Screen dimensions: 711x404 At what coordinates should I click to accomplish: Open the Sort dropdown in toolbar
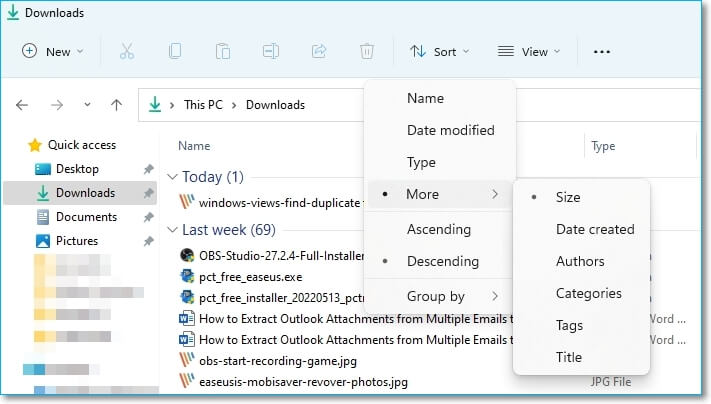click(438, 52)
